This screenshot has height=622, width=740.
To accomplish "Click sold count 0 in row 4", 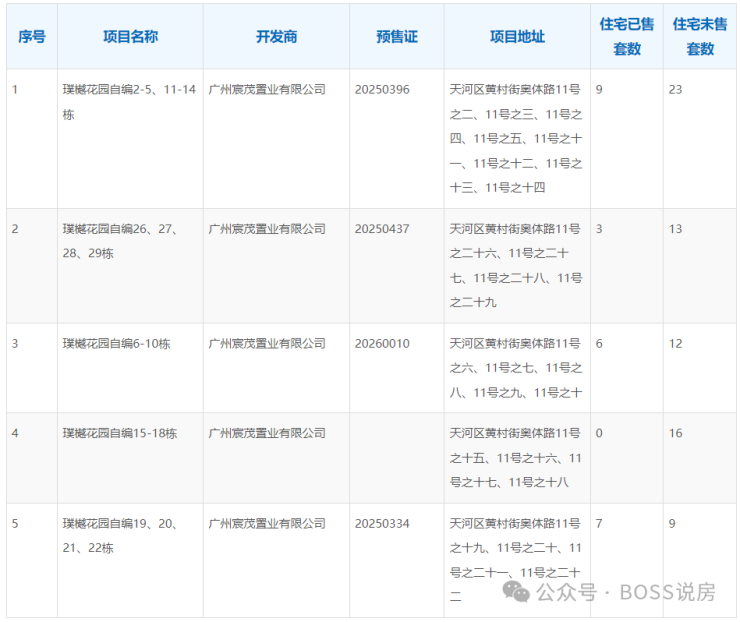I will 599,433.
